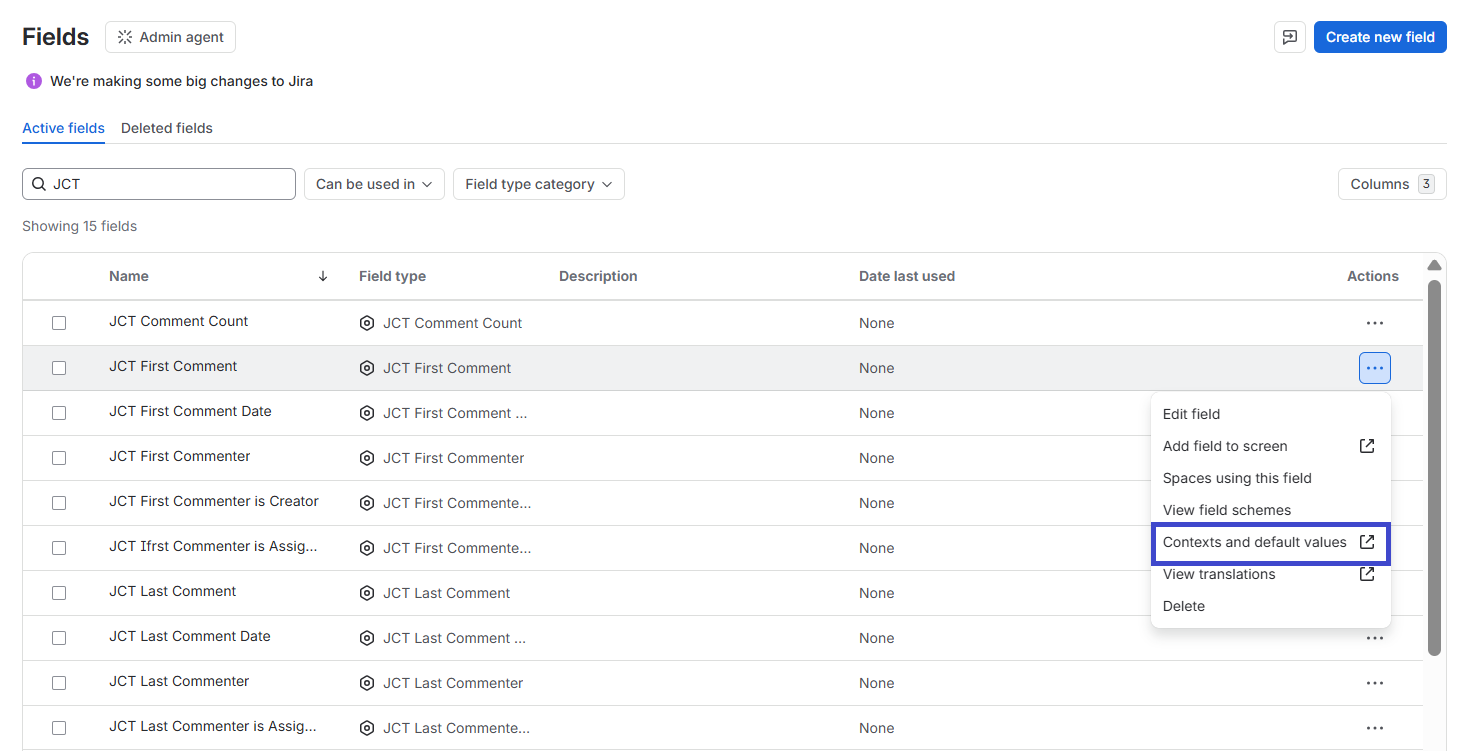Check the JCT First Comment row checkbox

tap(59, 368)
